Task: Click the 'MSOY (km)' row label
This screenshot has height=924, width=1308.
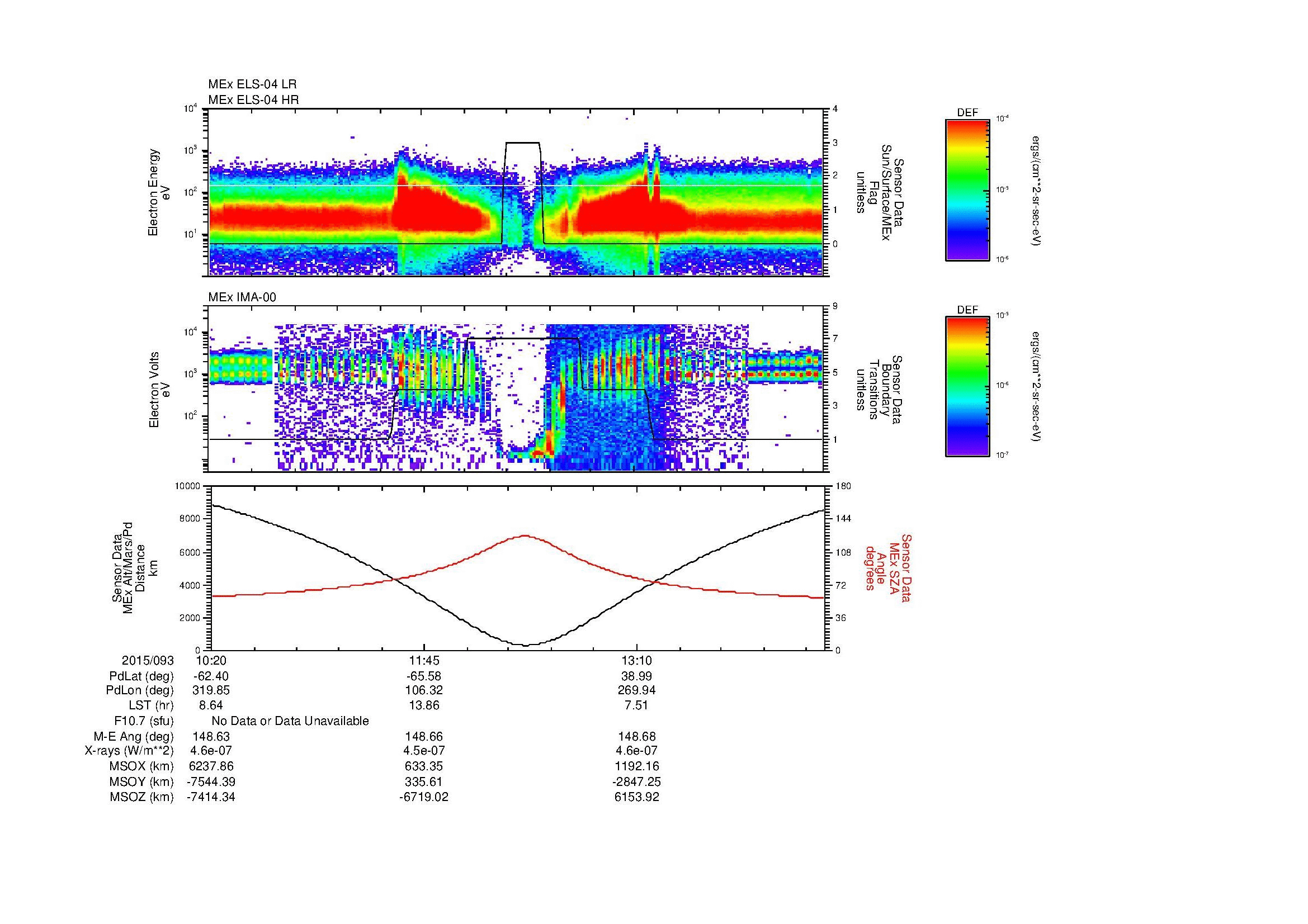Action: click(x=142, y=781)
